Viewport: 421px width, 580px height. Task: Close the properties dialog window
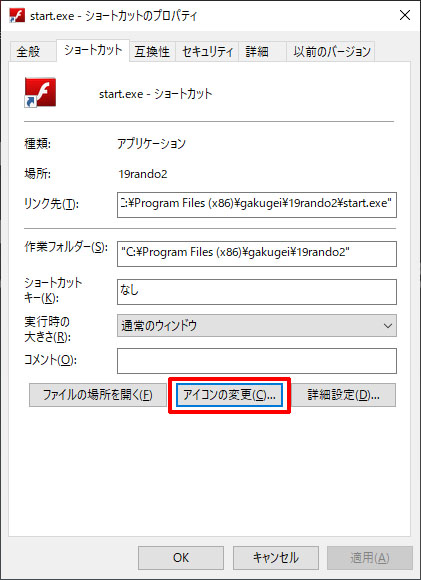[x=405, y=15]
